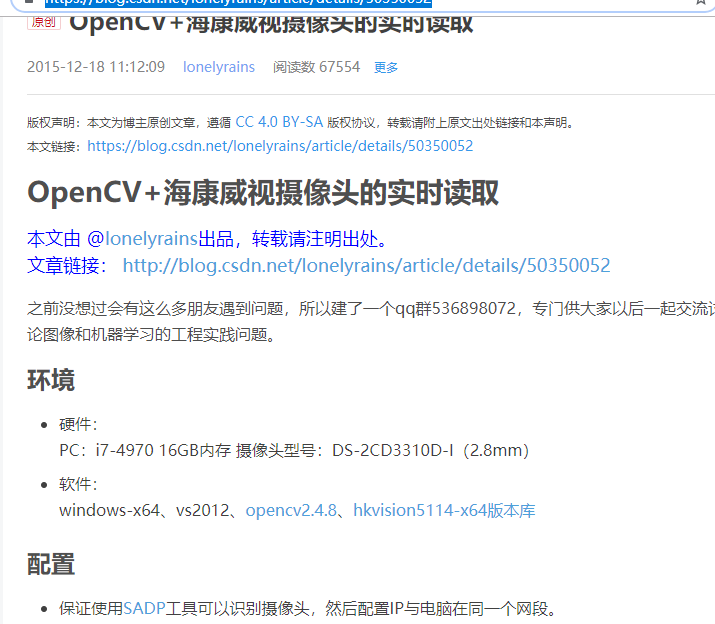
Task: Click the 阅读数 67554 read count
Action: [x=316, y=67]
